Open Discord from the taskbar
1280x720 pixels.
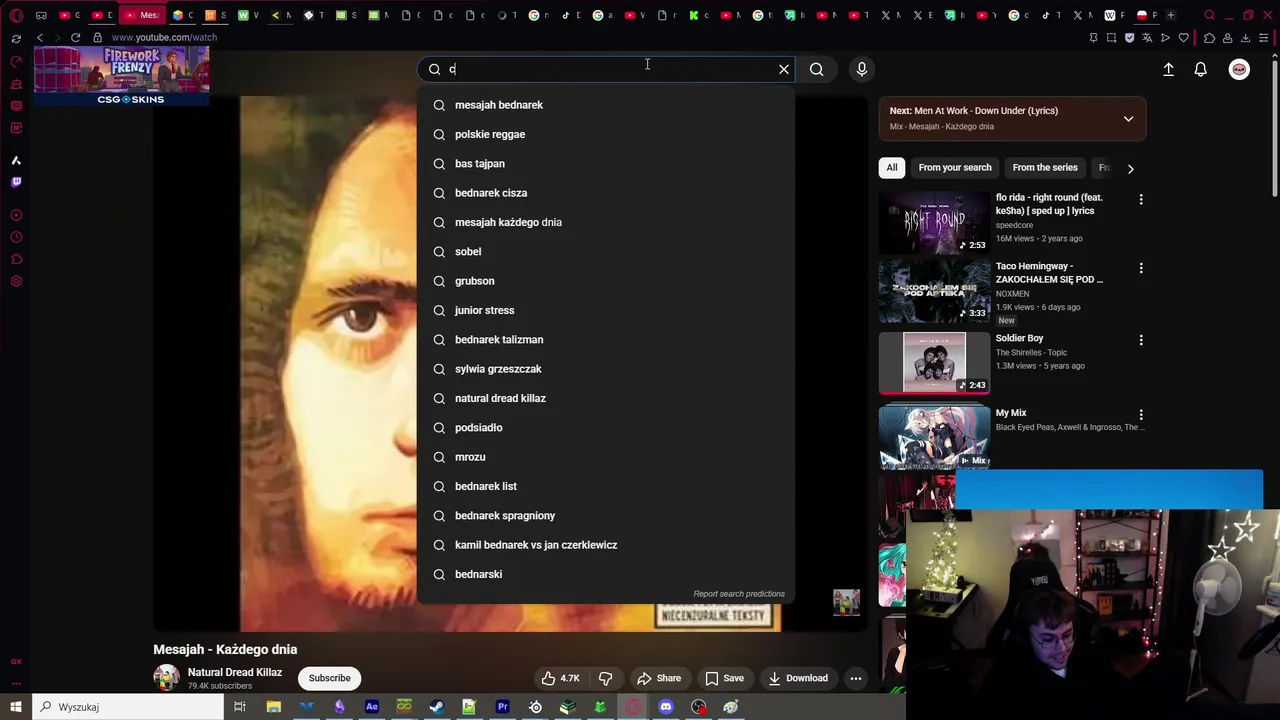click(666, 707)
